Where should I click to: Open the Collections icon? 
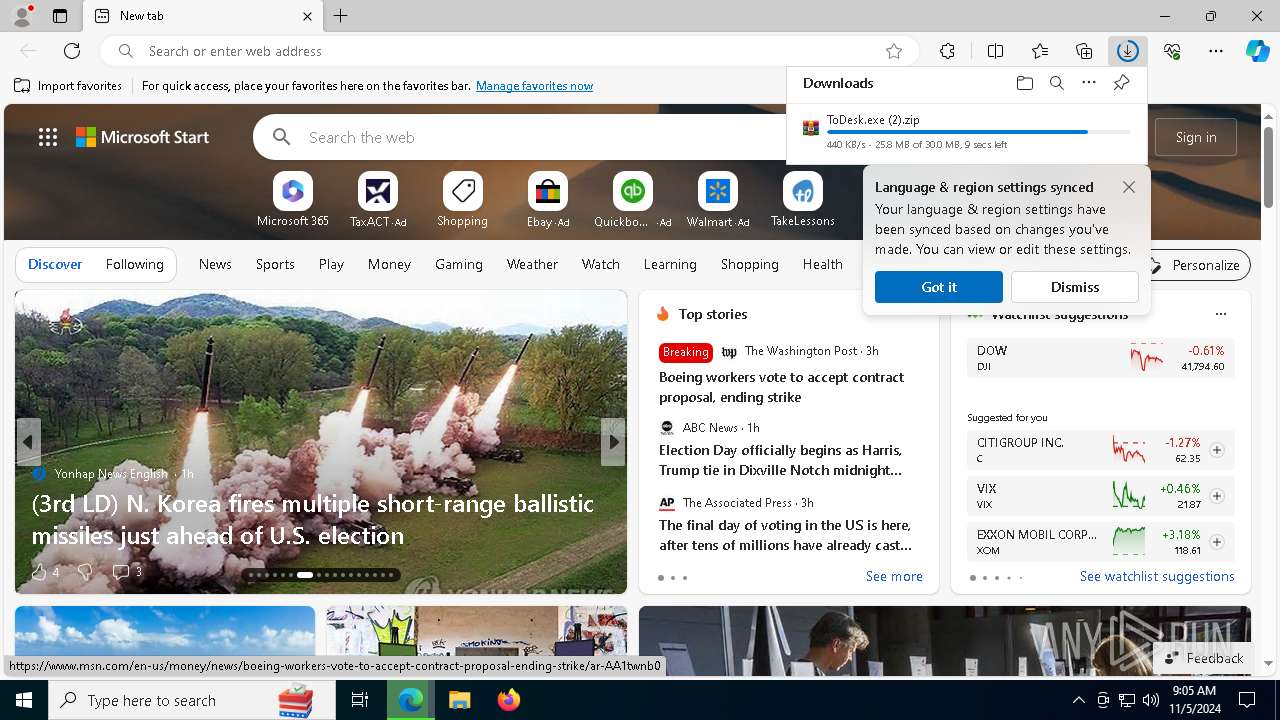pos(1084,51)
